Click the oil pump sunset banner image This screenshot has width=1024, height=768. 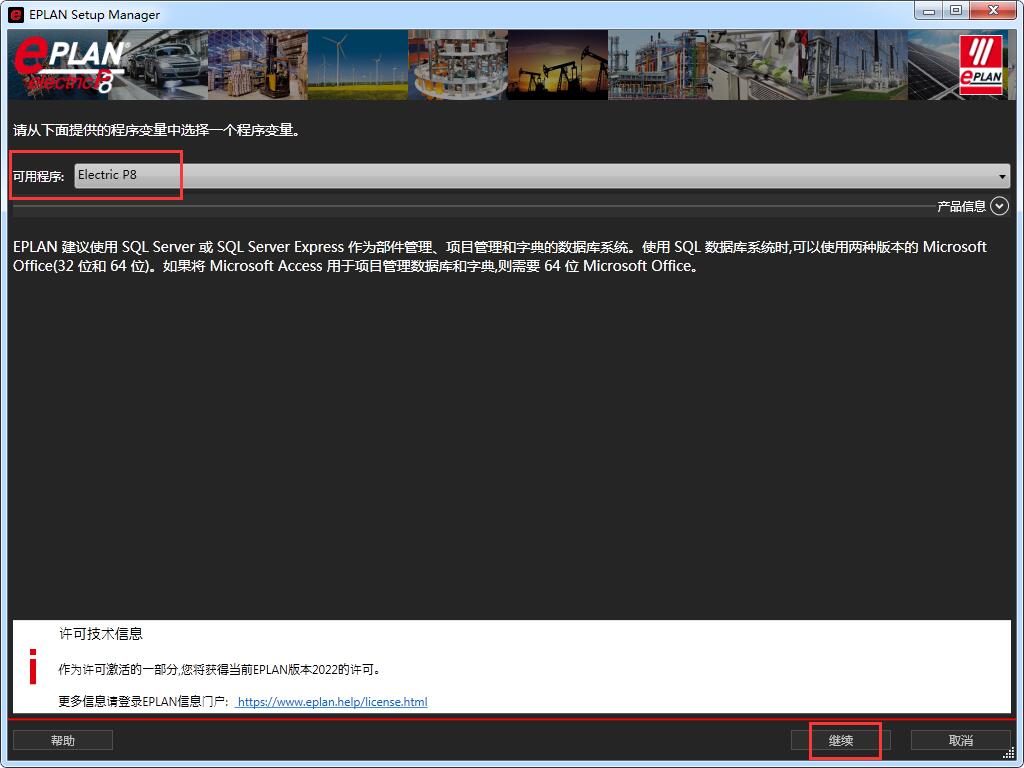click(x=556, y=65)
